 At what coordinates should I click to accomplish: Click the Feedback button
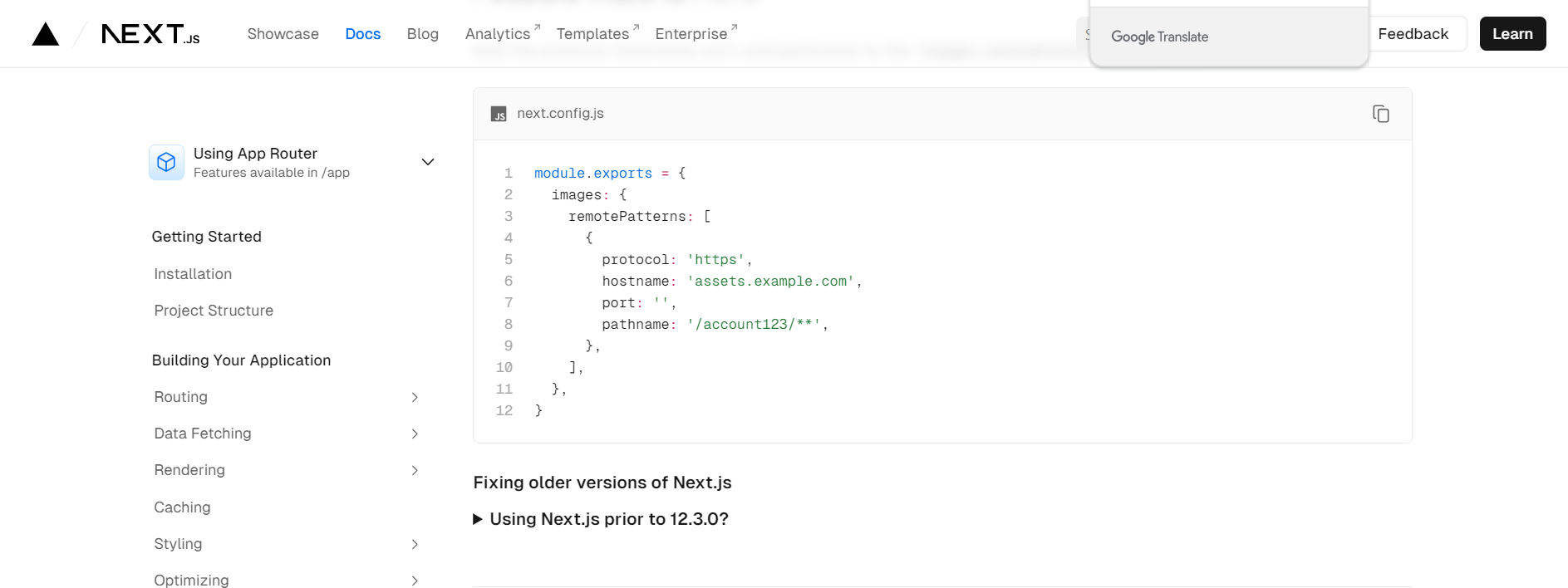(1413, 34)
